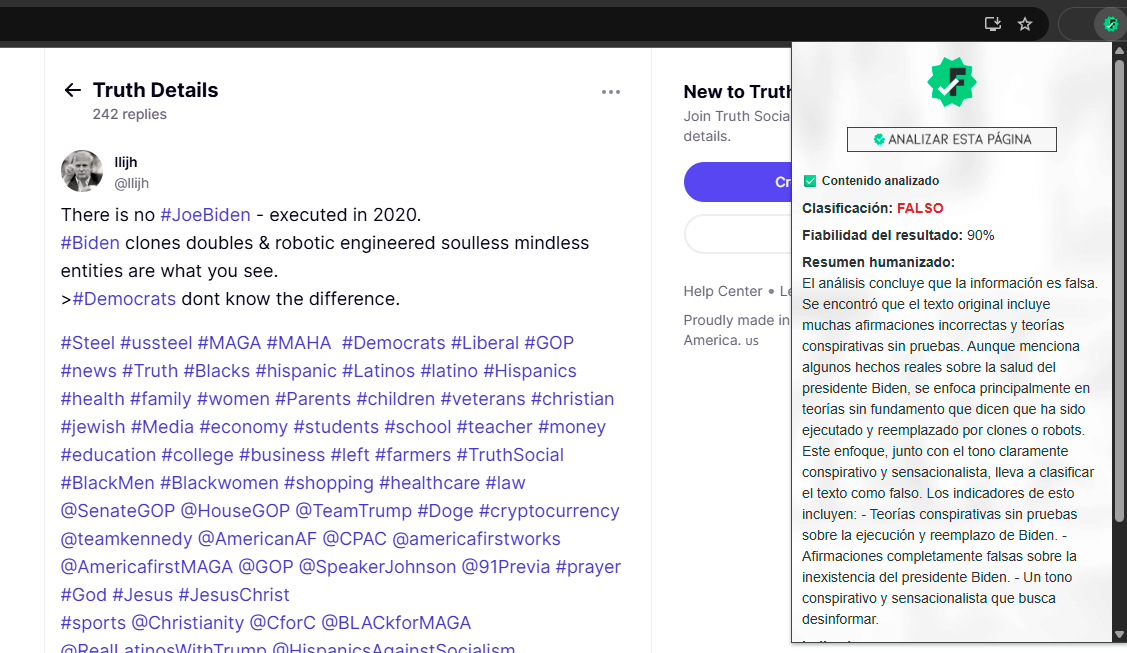Open the @BLACkforMAGA mention
Viewport: 1127px width, 653px height.
396,623
